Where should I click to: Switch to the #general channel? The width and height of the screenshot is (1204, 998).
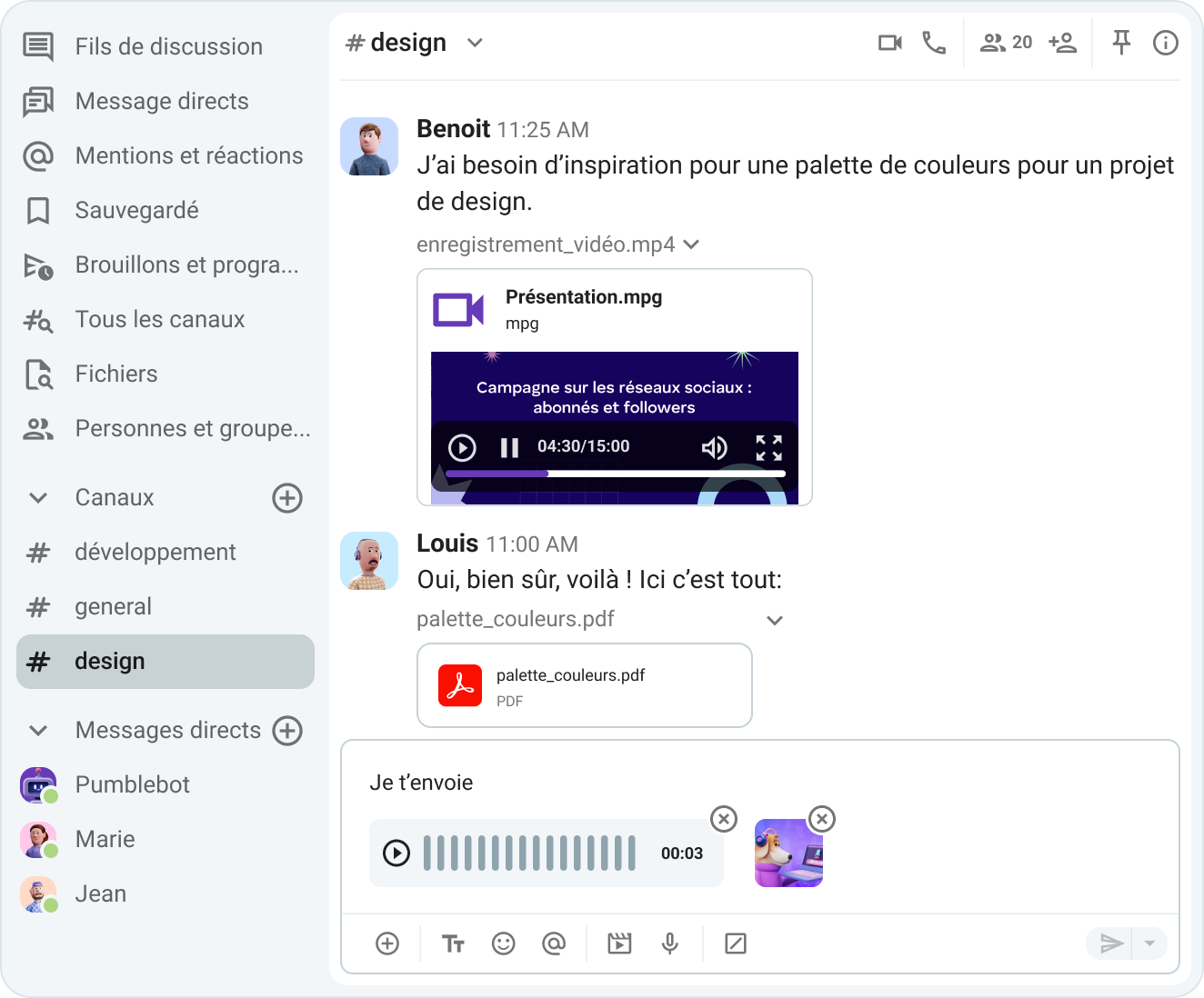tap(113, 606)
